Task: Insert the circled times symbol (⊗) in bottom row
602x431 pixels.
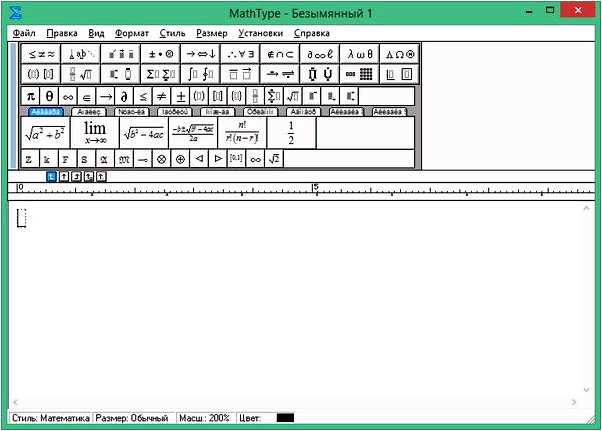Action: [162, 159]
